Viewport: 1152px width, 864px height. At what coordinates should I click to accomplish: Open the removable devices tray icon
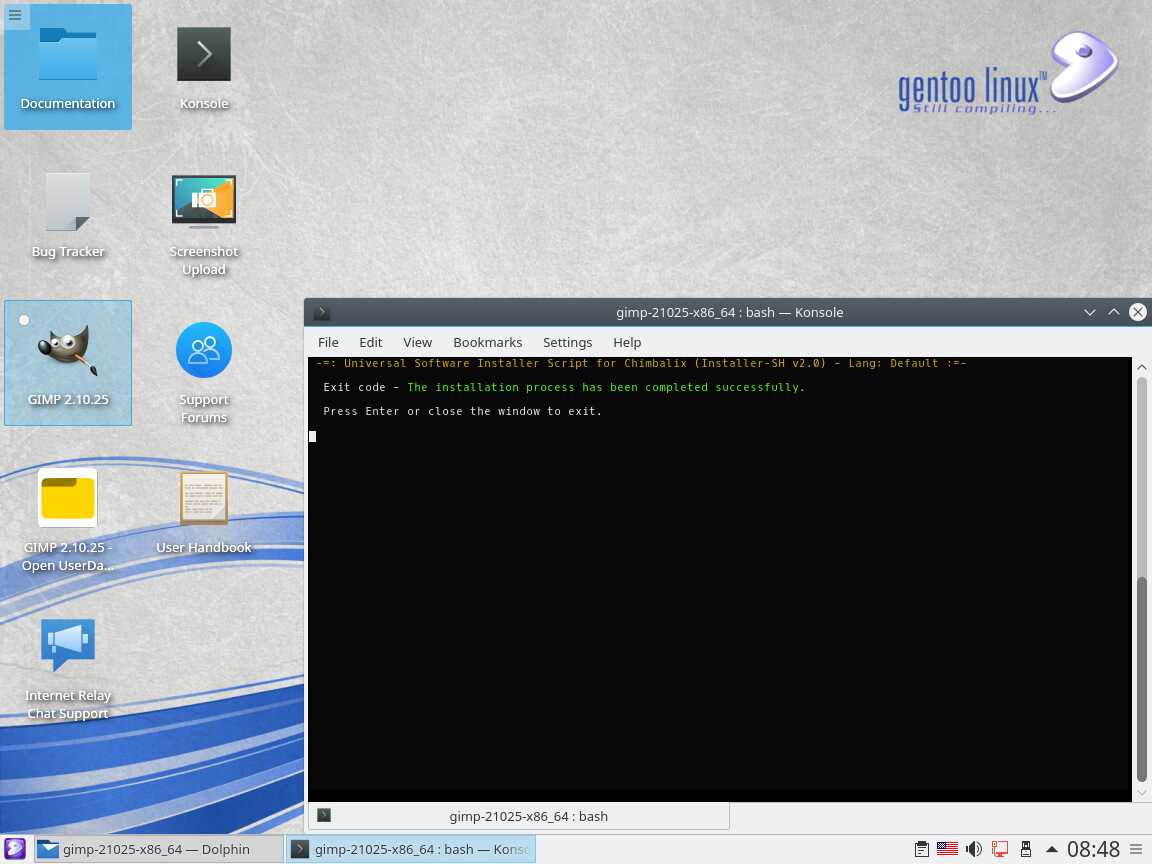1026,849
